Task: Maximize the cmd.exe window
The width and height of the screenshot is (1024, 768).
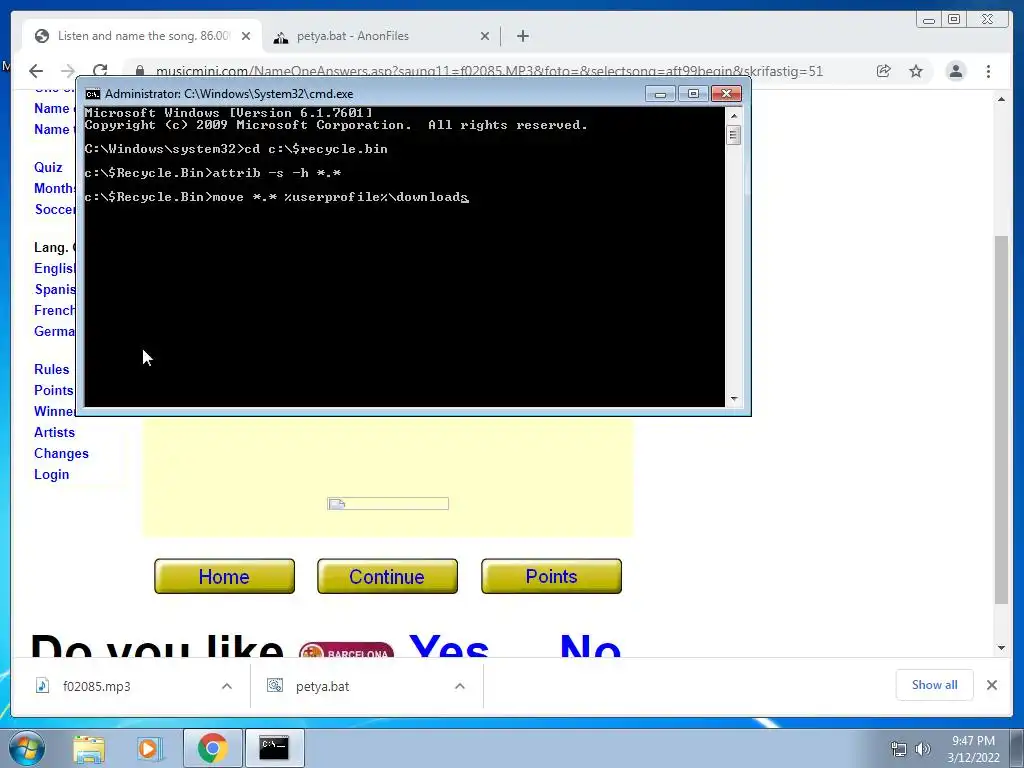Action: [693, 94]
